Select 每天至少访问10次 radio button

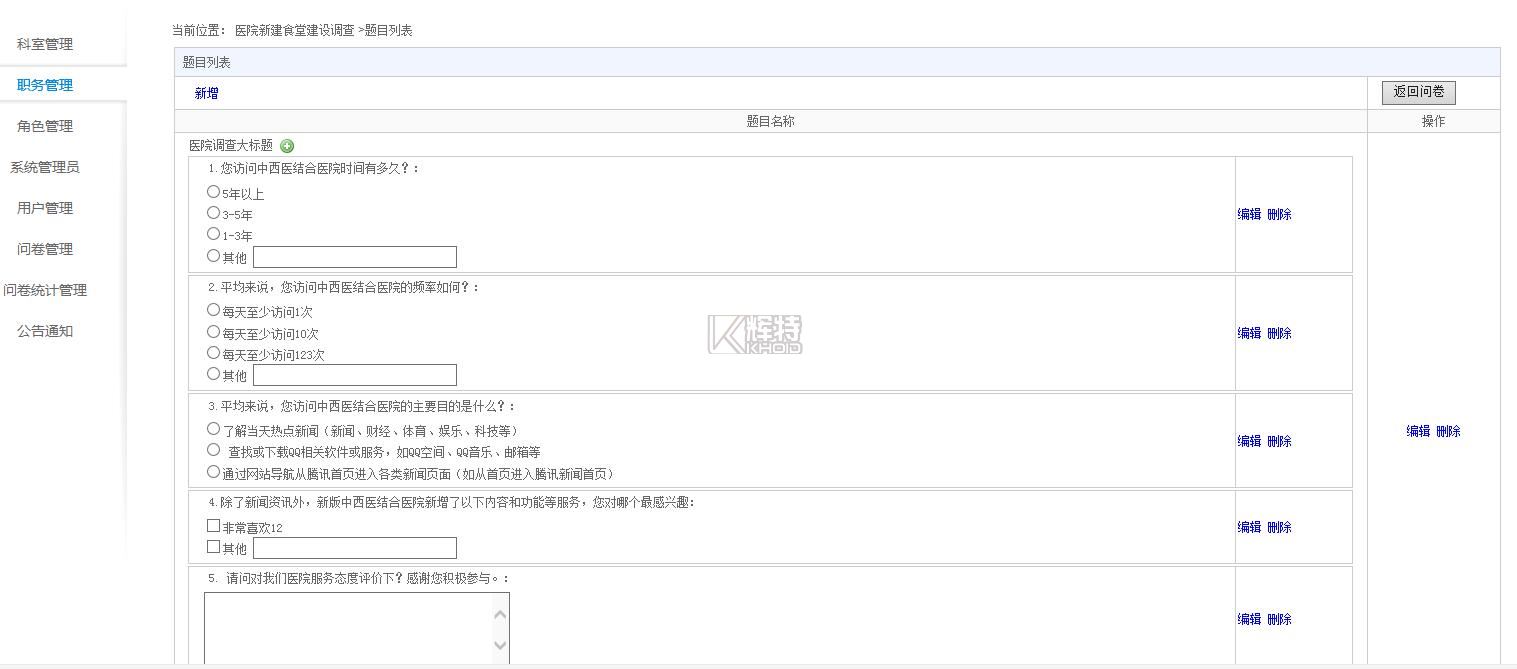(x=213, y=332)
